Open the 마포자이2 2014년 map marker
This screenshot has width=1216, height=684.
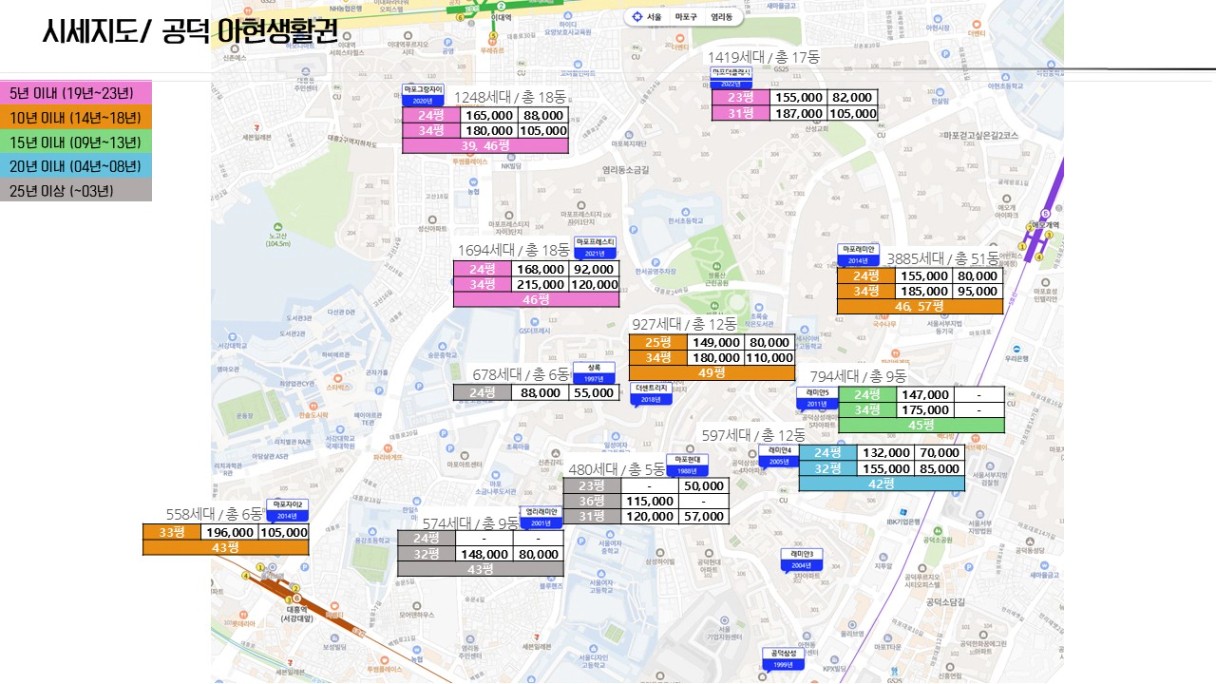pos(288,510)
